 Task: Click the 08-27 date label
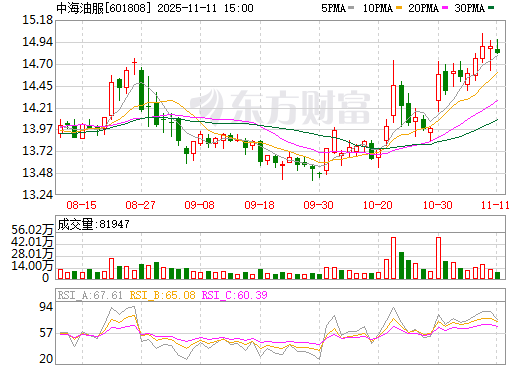coord(140,205)
